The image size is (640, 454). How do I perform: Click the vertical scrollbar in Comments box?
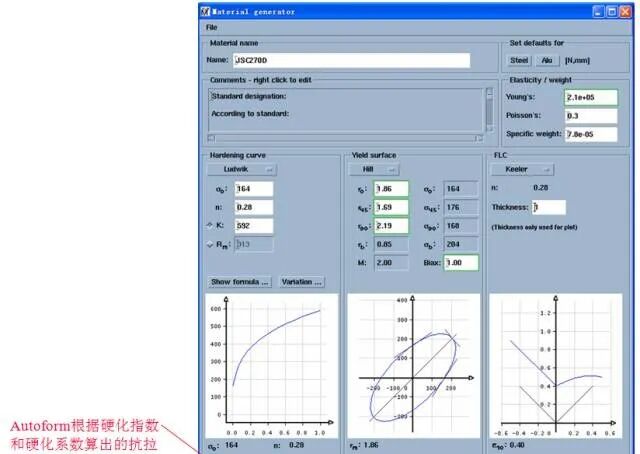click(x=489, y=110)
